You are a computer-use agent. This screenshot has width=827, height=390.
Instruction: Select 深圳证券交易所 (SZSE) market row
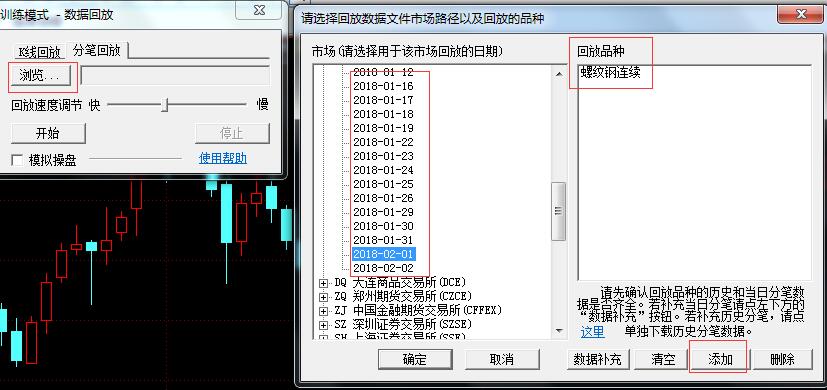click(x=403, y=324)
